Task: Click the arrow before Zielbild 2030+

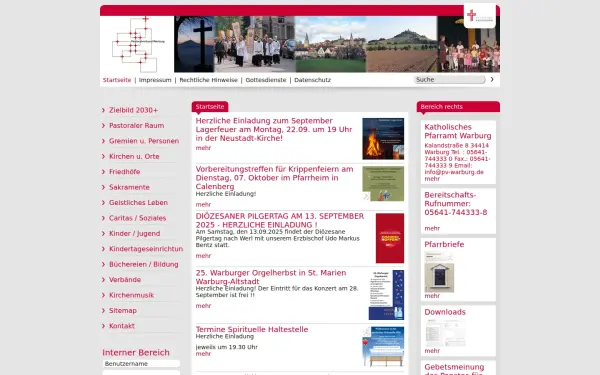Action: tap(103, 110)
